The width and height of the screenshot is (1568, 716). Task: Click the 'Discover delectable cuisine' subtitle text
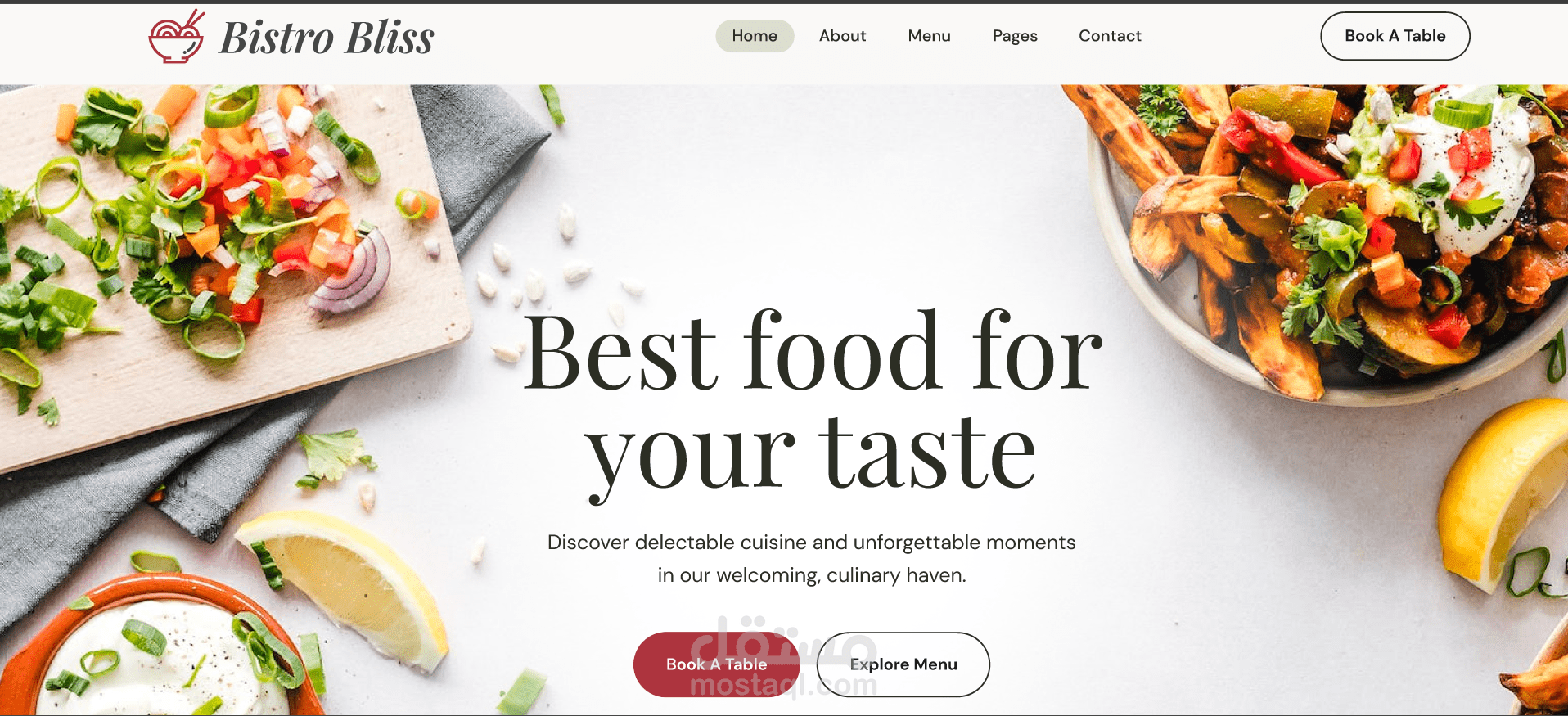(x=812, y=559)
